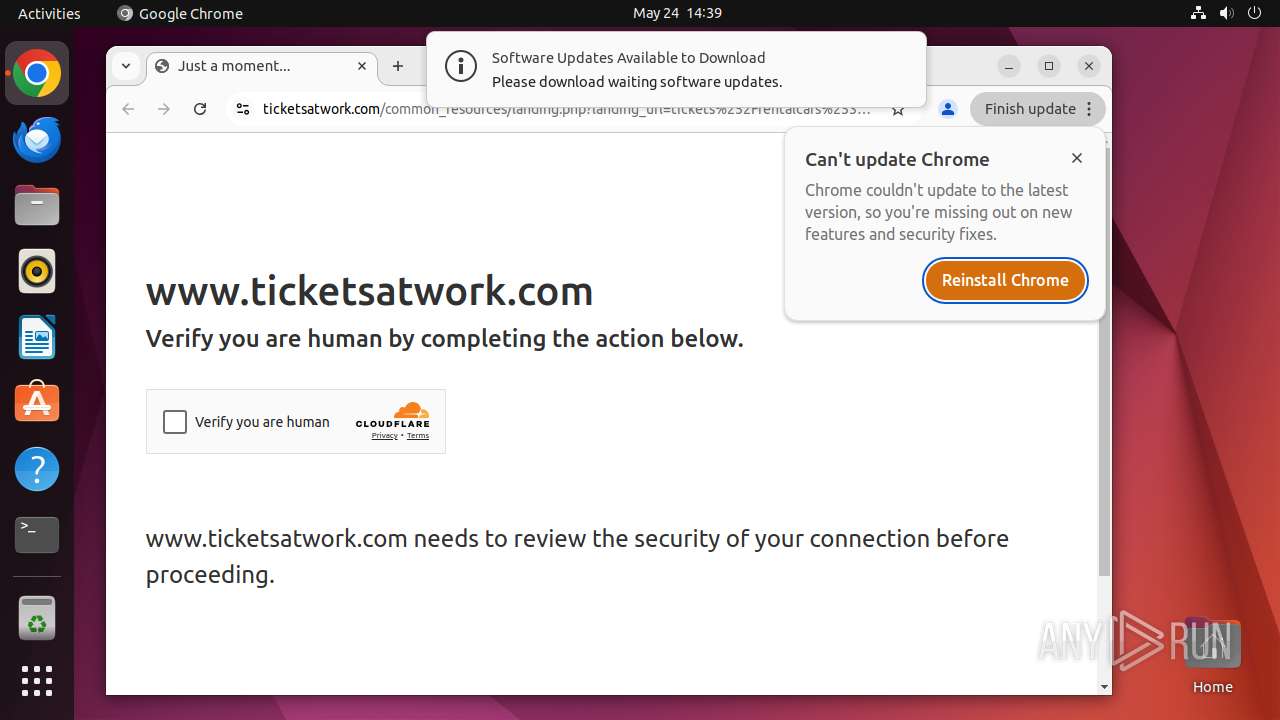Open the Google Chrome app menu in top bar
The width and height of the screenshot is (1280, 720).
(x=180, y=13)
